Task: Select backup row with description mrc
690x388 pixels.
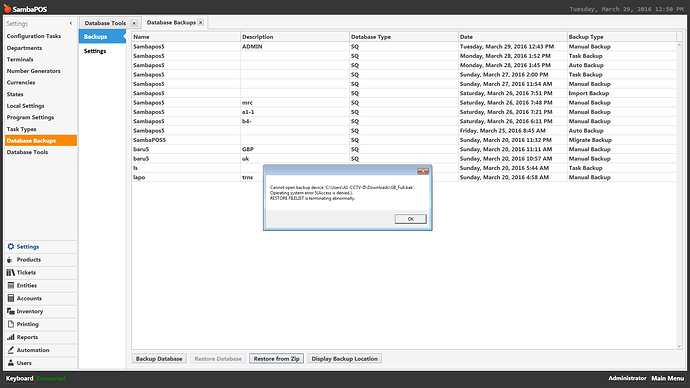Action: pos(404,102)
